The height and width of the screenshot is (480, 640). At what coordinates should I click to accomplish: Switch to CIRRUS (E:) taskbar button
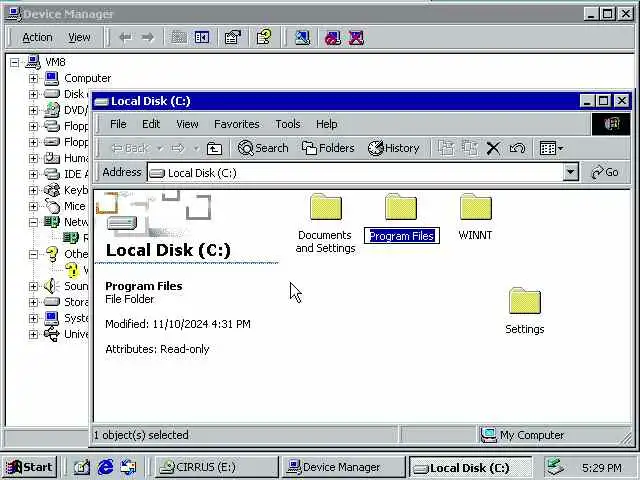tap(216, 467)
